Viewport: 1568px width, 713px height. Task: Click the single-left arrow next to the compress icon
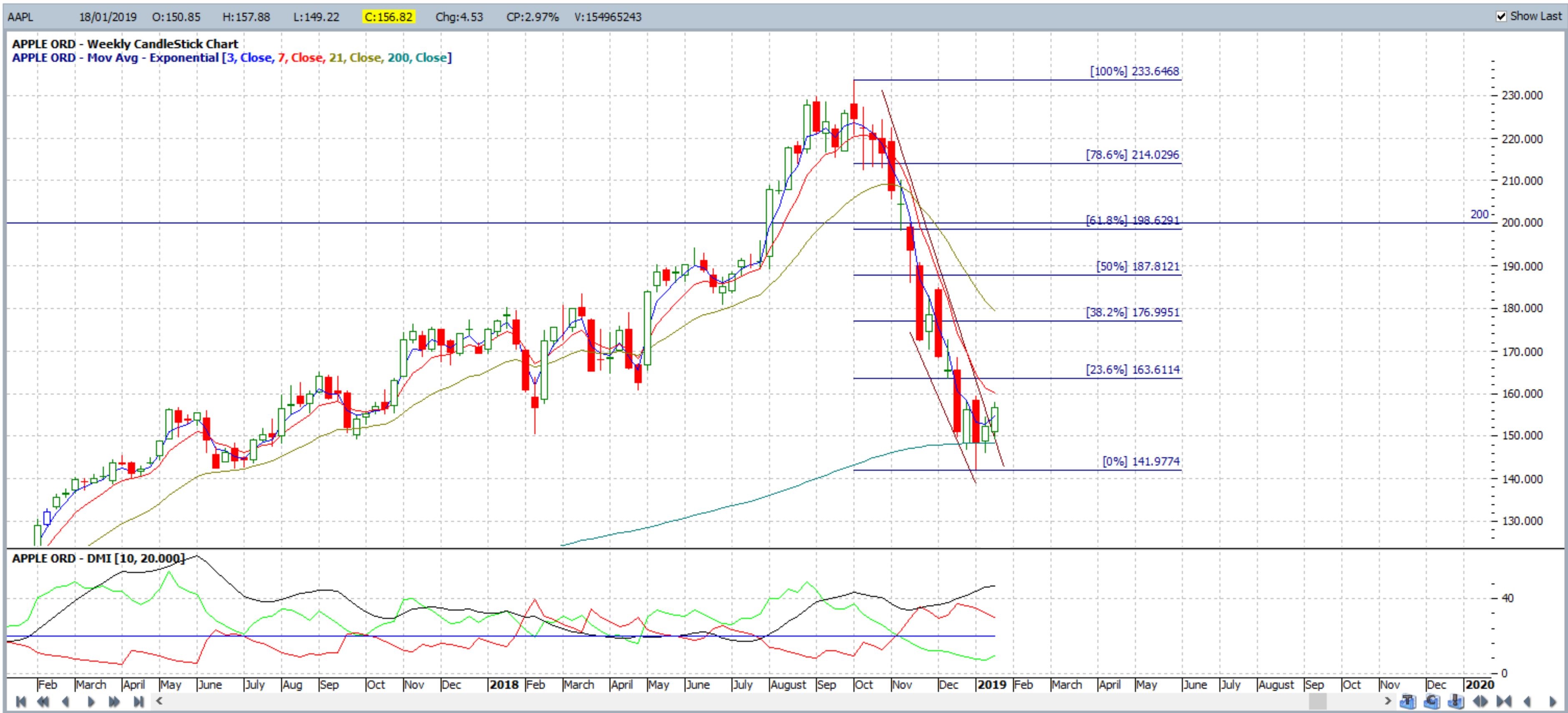(1527, 701)
